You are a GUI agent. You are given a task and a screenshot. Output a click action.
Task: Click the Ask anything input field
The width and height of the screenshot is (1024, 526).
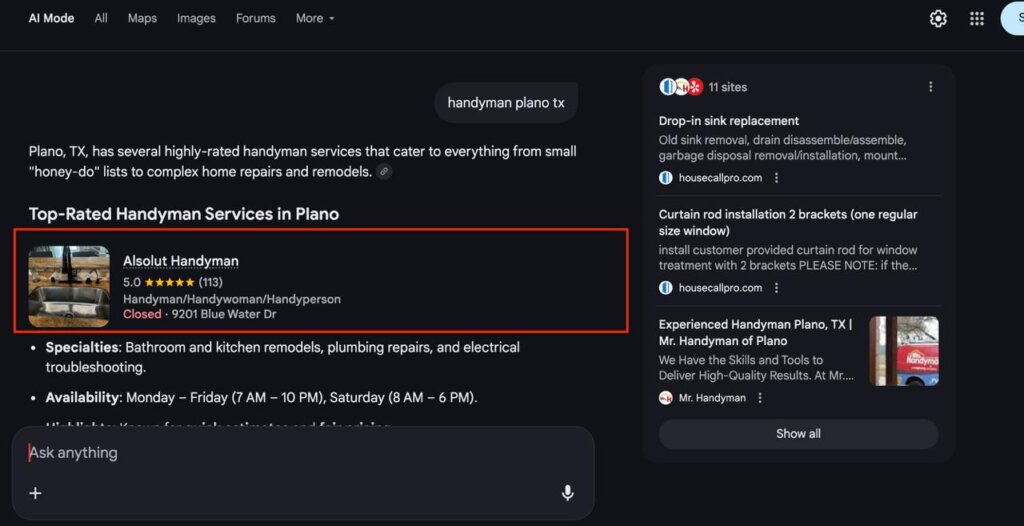303,453
